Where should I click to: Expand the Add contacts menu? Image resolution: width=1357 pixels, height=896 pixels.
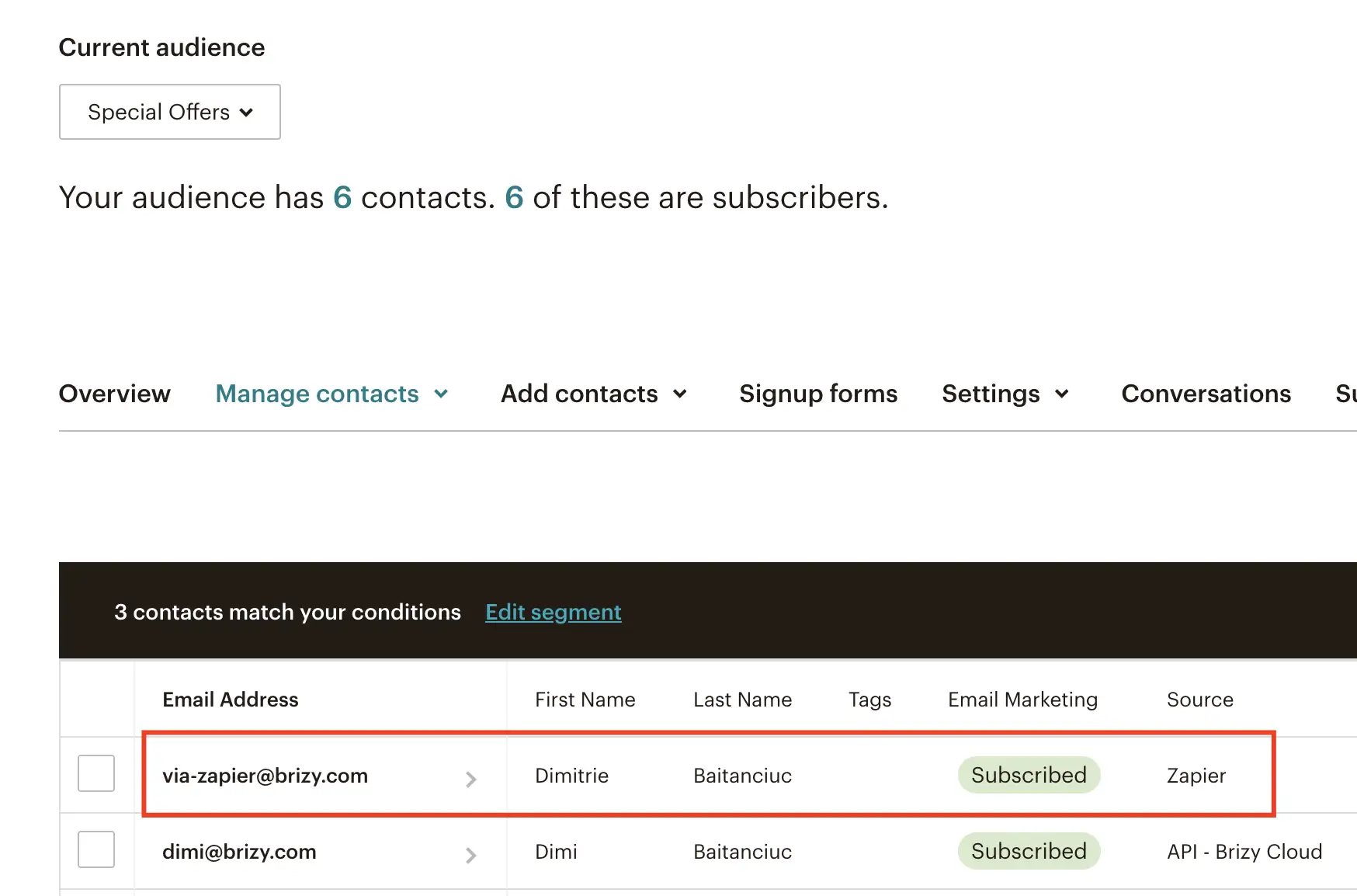pyautogui.click(x=593, y=394)
